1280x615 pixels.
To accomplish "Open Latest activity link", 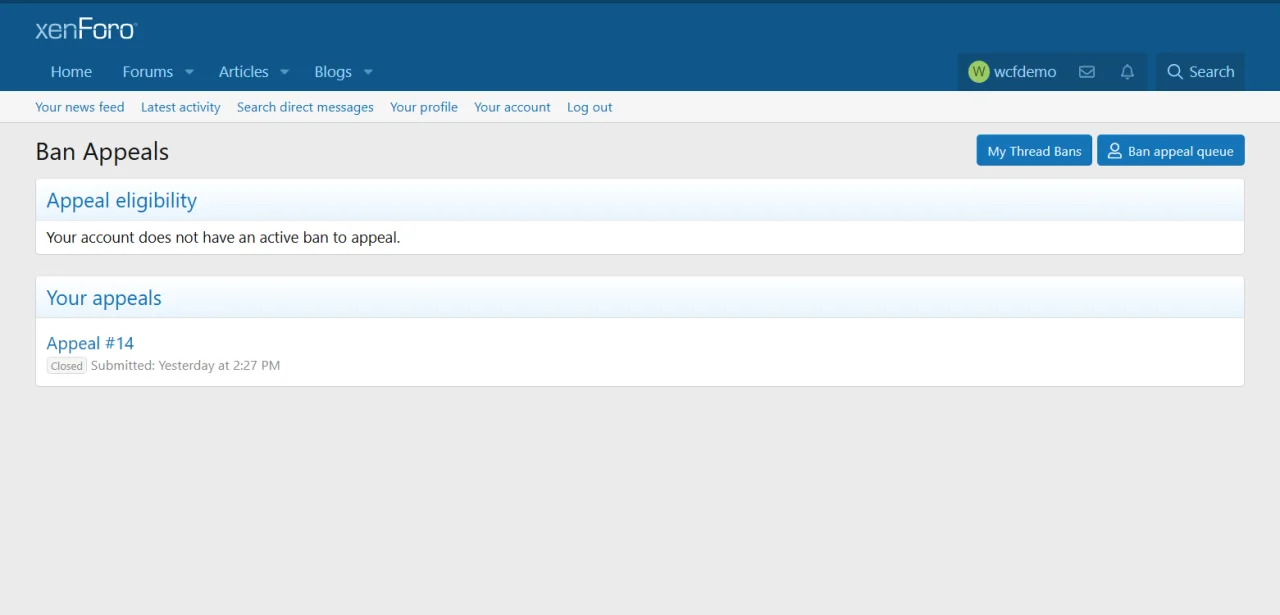I will pos(181,107).
